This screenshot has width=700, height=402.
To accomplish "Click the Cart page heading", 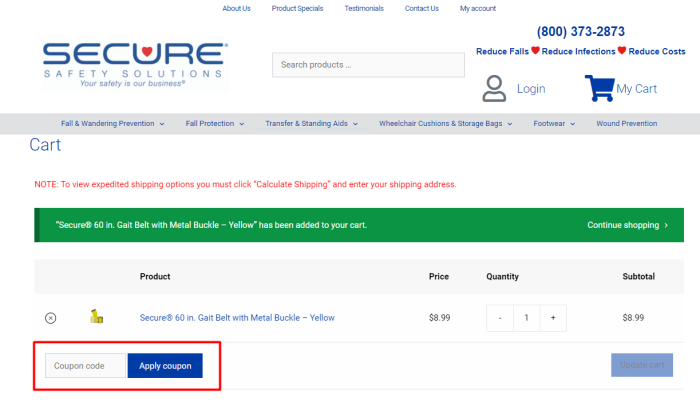I will pyautogui.click(x=45, y=145).
